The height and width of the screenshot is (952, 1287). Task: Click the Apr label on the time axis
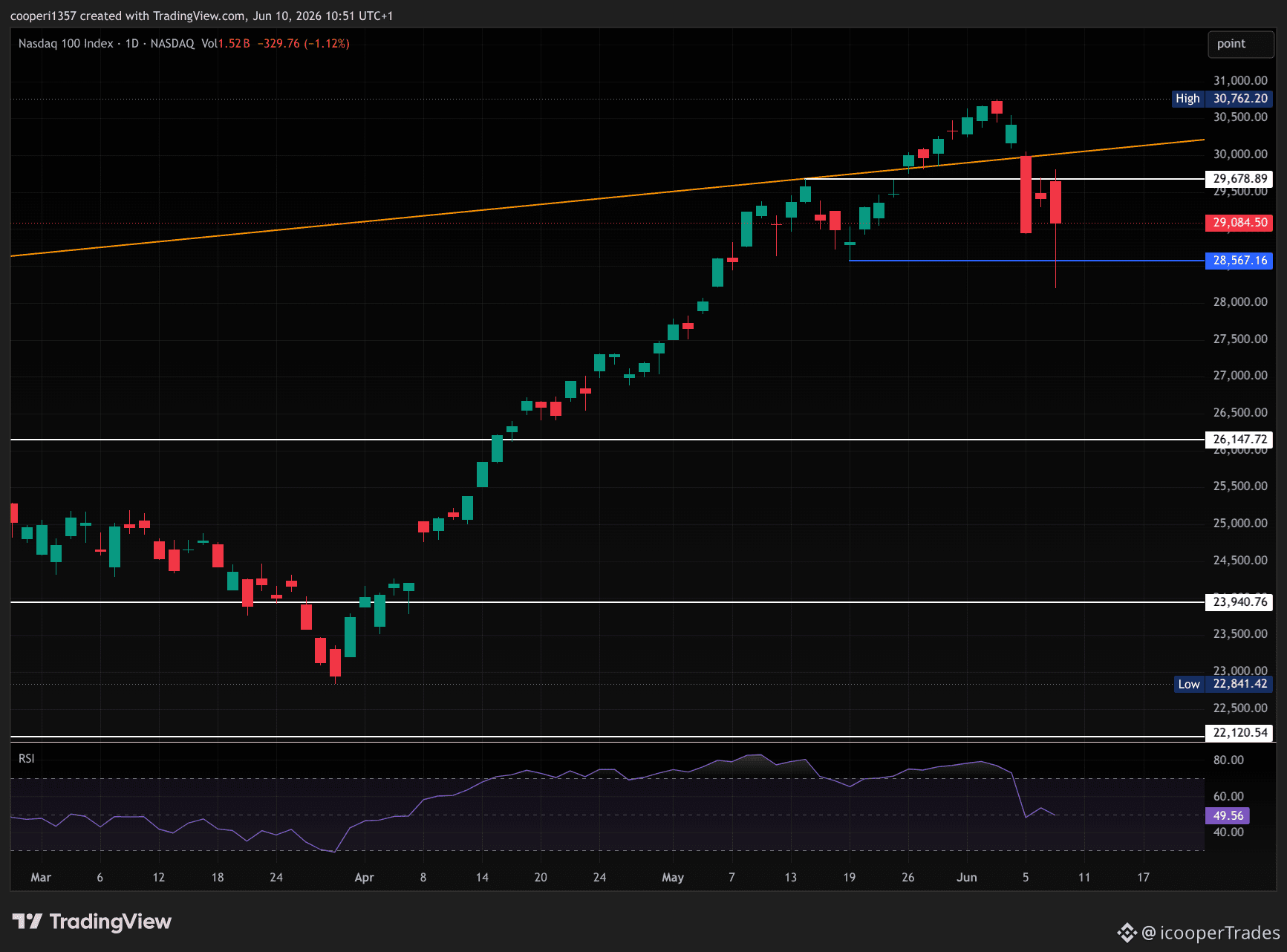[x=364, y=878]
